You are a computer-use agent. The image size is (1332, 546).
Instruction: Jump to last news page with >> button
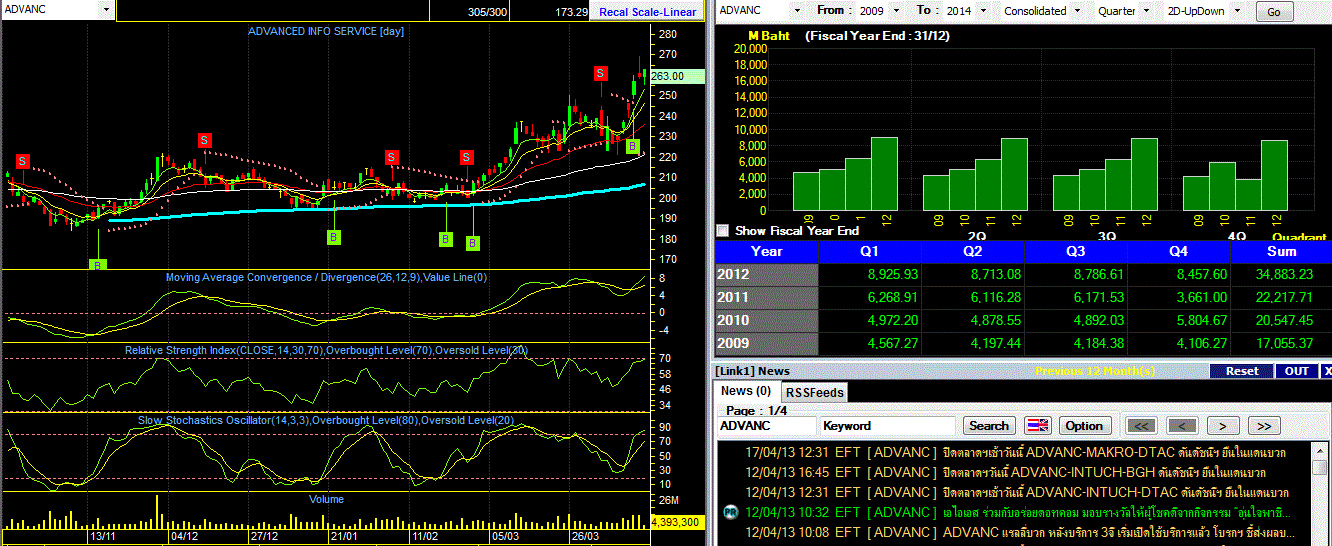[x=1264, y=425]
